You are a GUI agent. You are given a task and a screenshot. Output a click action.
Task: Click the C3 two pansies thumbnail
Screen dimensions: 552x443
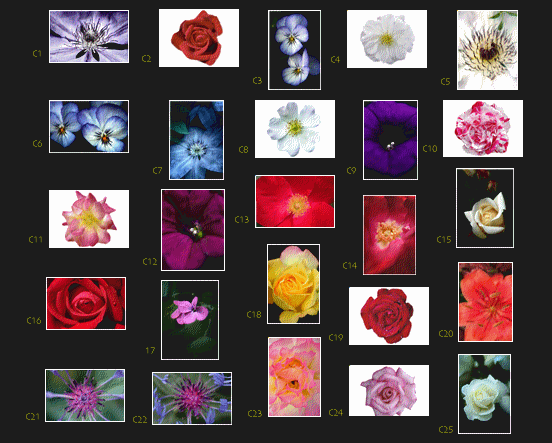click(x=294, y=50)
